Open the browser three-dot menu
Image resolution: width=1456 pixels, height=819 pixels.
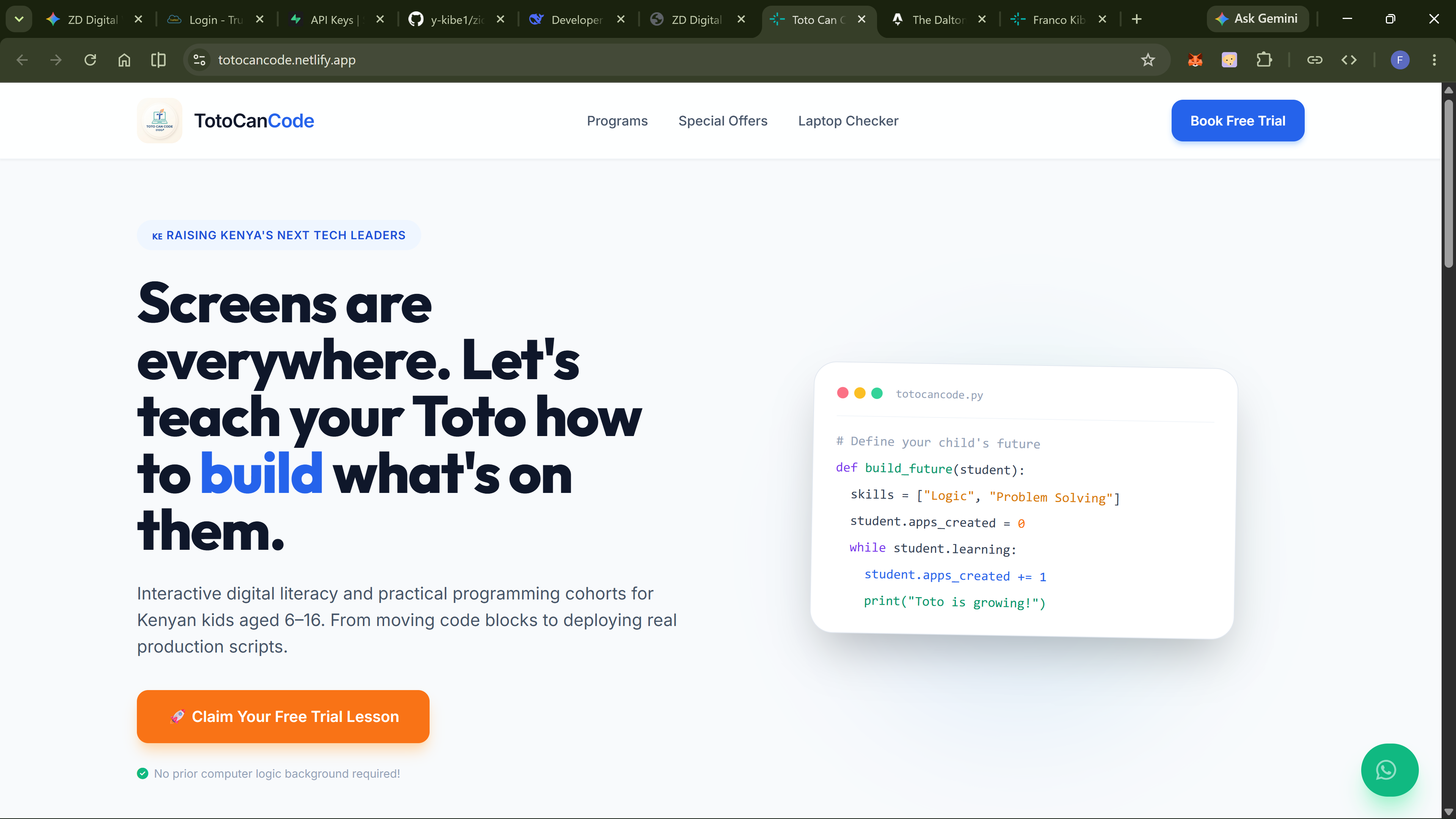pyautogui.click(x=1434, y=60)
